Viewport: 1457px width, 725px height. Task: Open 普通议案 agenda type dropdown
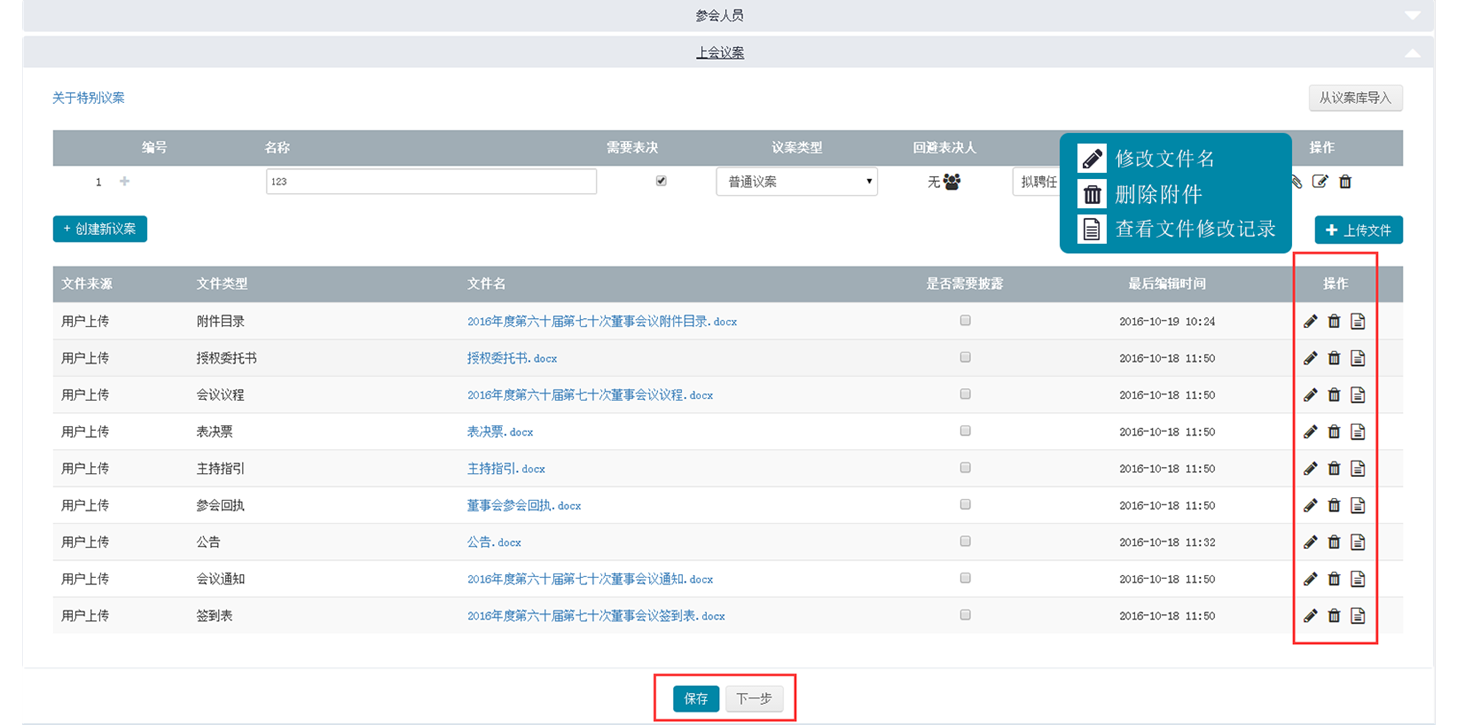[x=797, y=182]
